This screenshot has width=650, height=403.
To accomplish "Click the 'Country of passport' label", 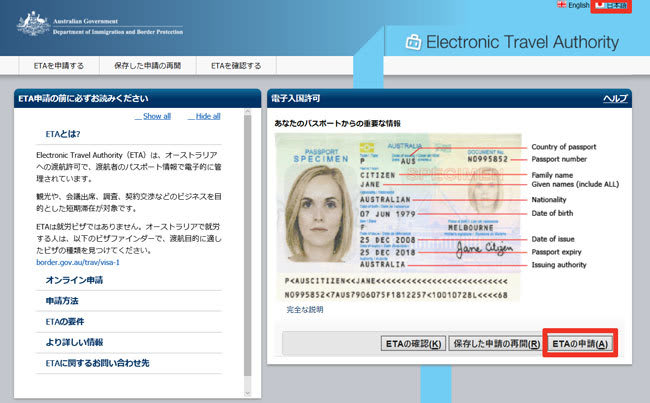I will (564, 147).
